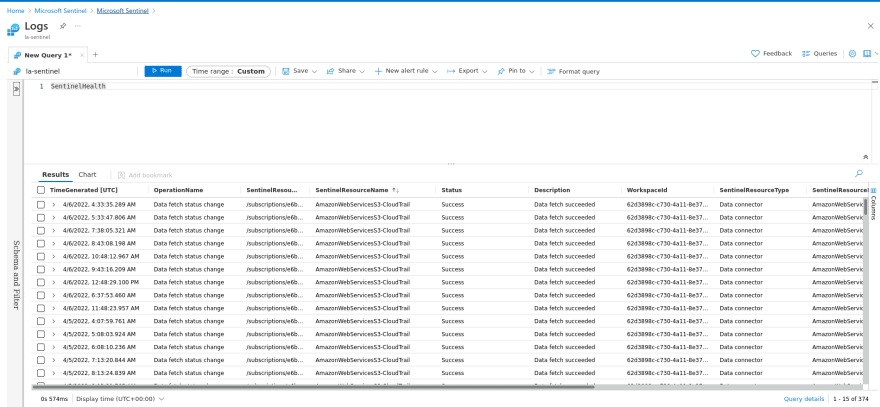Open the first Microsoft Sentinel breadcrumb
The width and height of the screenshot is (880, 407).
pos(61,11)
